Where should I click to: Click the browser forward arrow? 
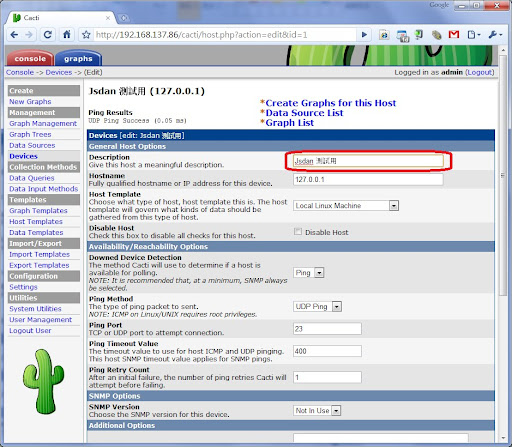(x=29, y=35)
